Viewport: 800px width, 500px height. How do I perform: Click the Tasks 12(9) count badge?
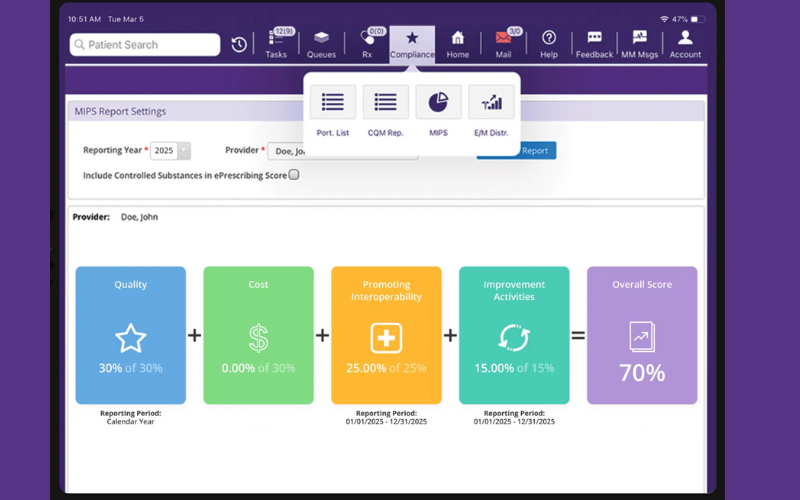point(284,32)
